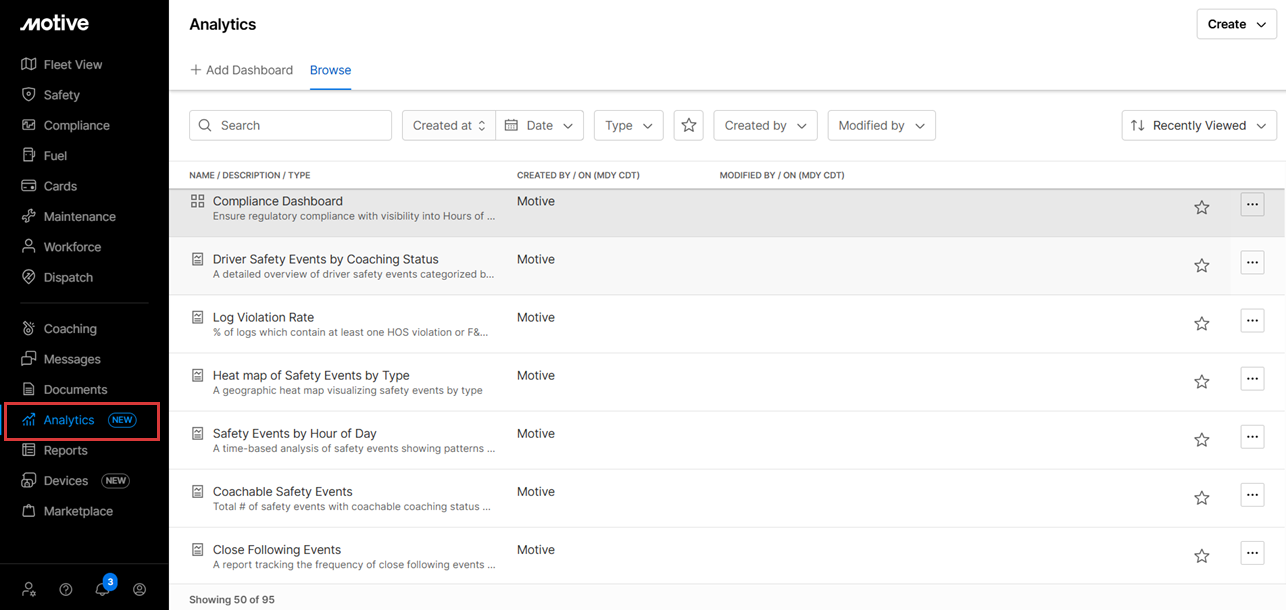Viewport: 1286px width, 610px height.
Task: Open the help question mark icon
Action: [x=66, y=589]
